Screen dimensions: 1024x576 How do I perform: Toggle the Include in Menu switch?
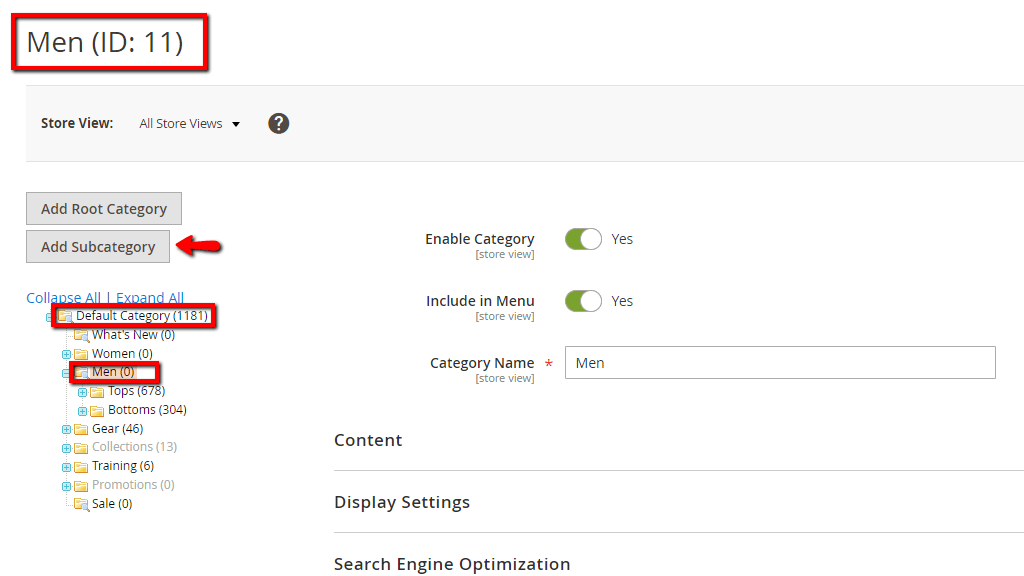tap(583, 301)
